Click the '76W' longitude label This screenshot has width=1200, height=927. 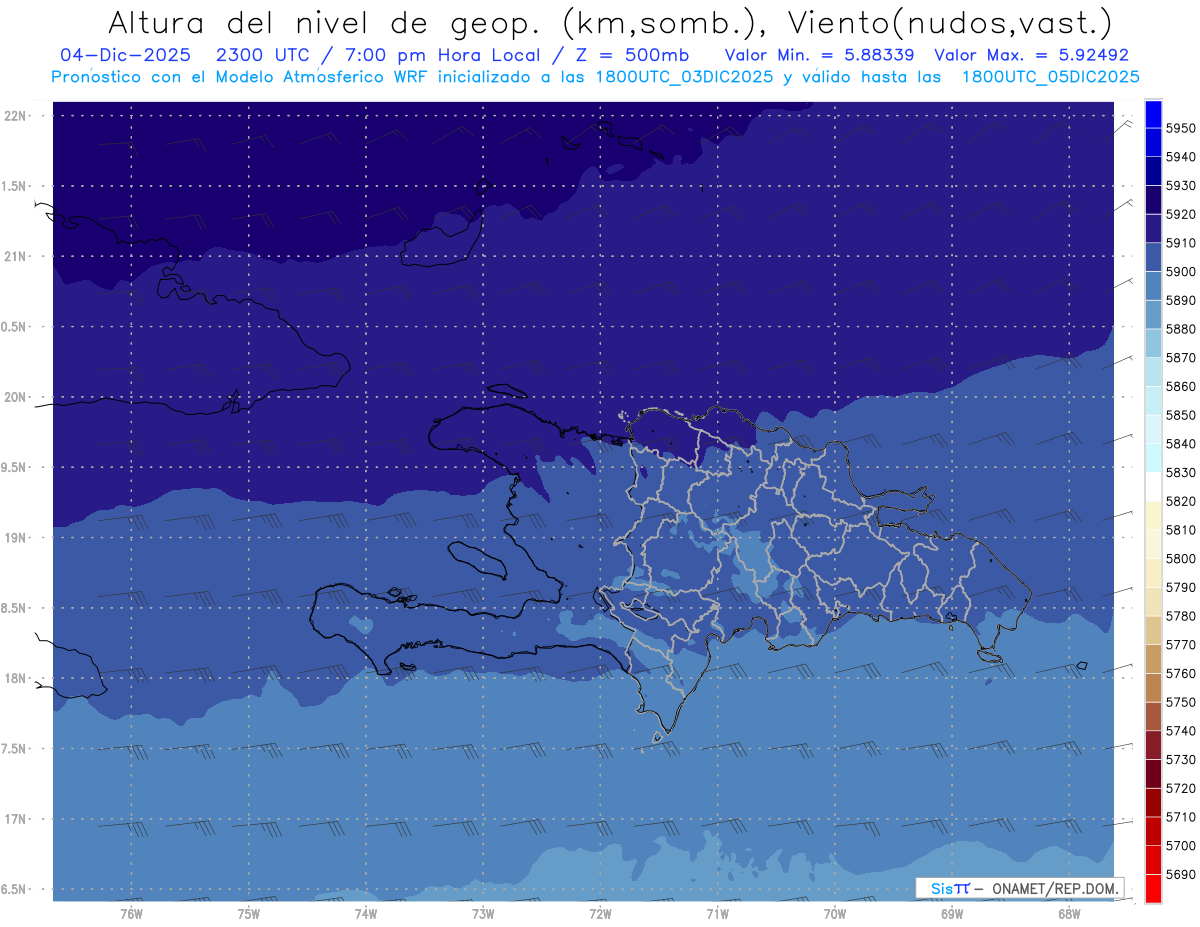pos(131,913)
